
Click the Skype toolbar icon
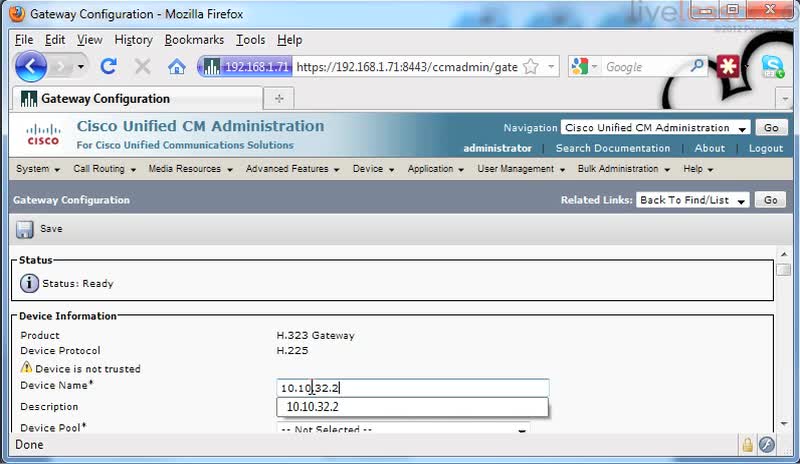pyautogui.click(x=772, y=66)
